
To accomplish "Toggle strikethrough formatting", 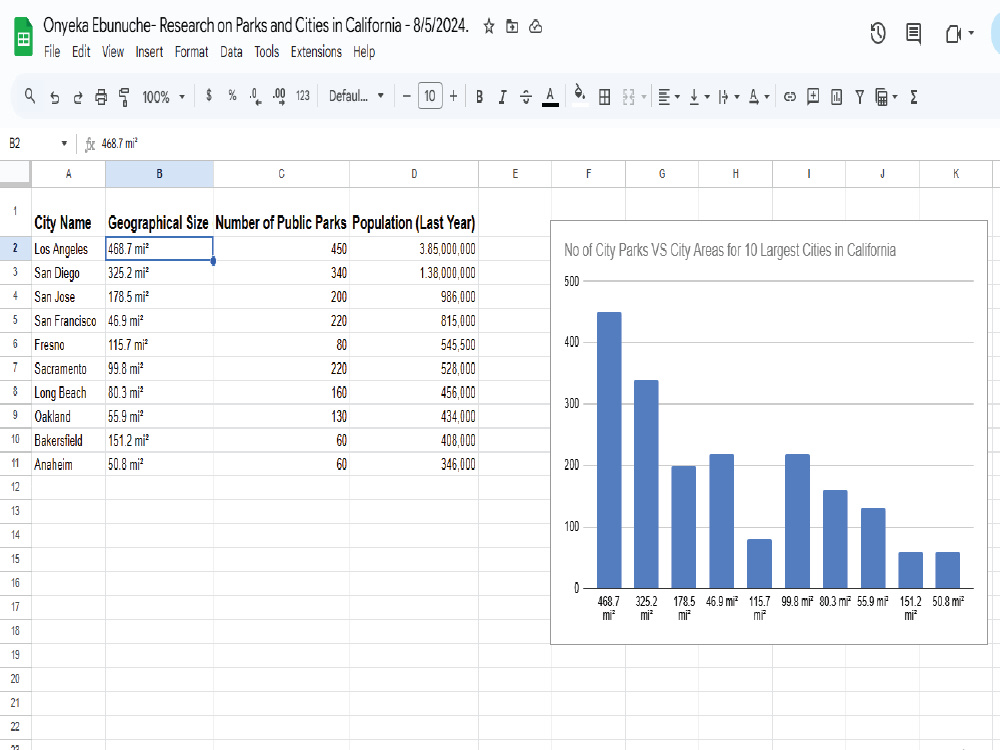I will pos(525,96).
